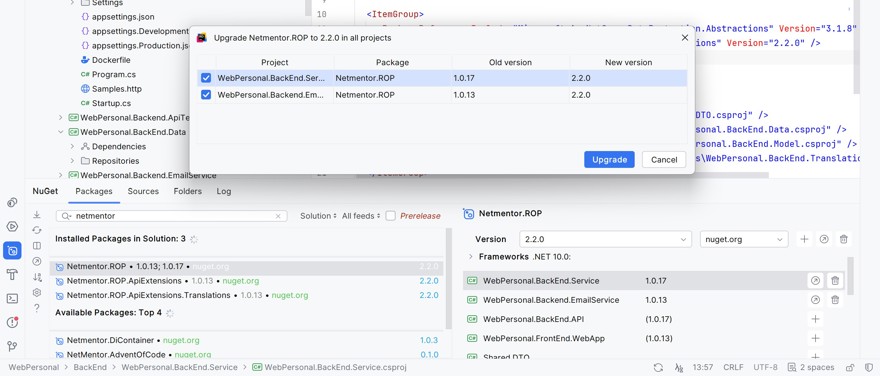Click the UTF-8 encoding indicator
880x376 pixels.
click(x=766, y=368)
